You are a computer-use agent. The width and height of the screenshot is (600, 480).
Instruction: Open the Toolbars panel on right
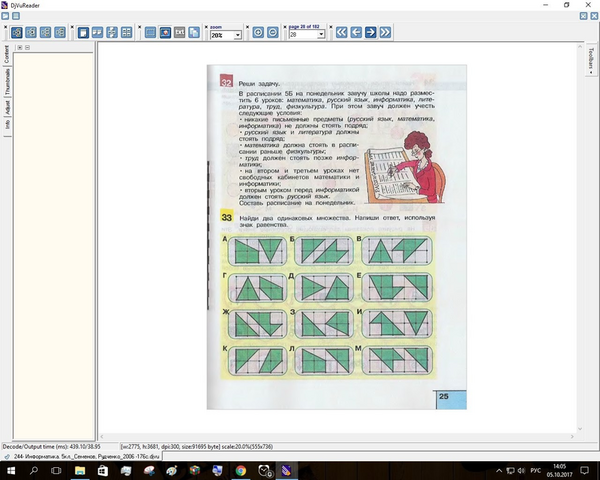[x=591, y=60]
